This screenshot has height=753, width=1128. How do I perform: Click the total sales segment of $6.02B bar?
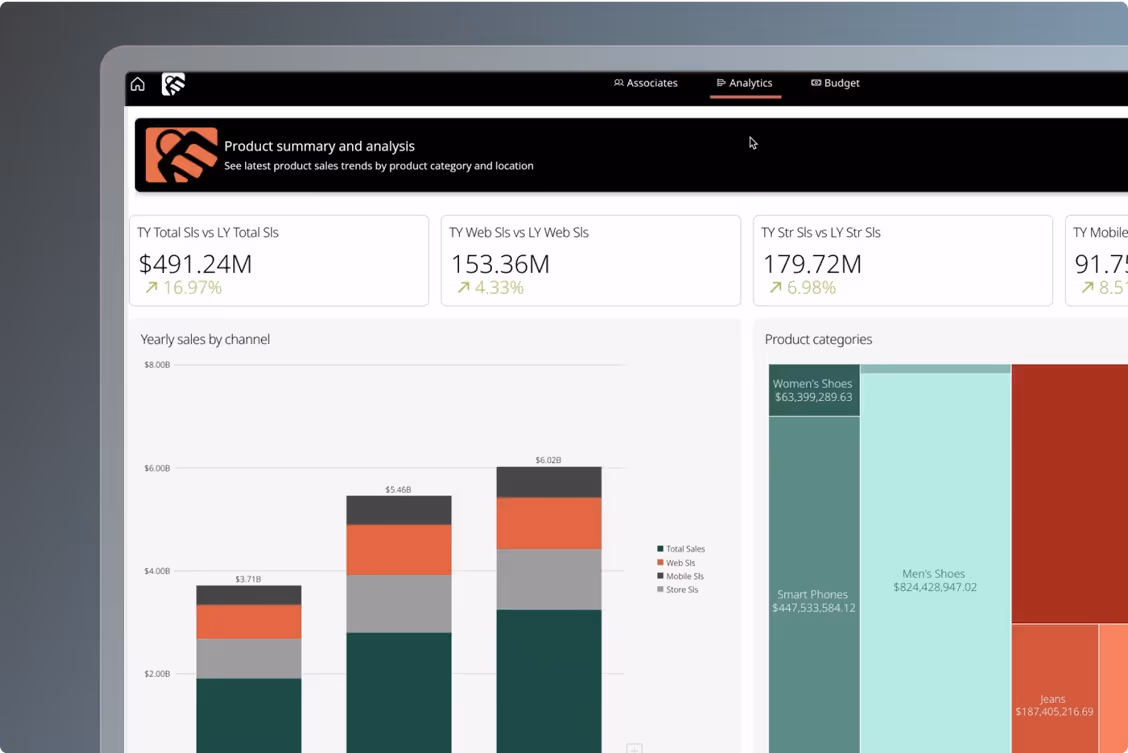coord(549,681)
